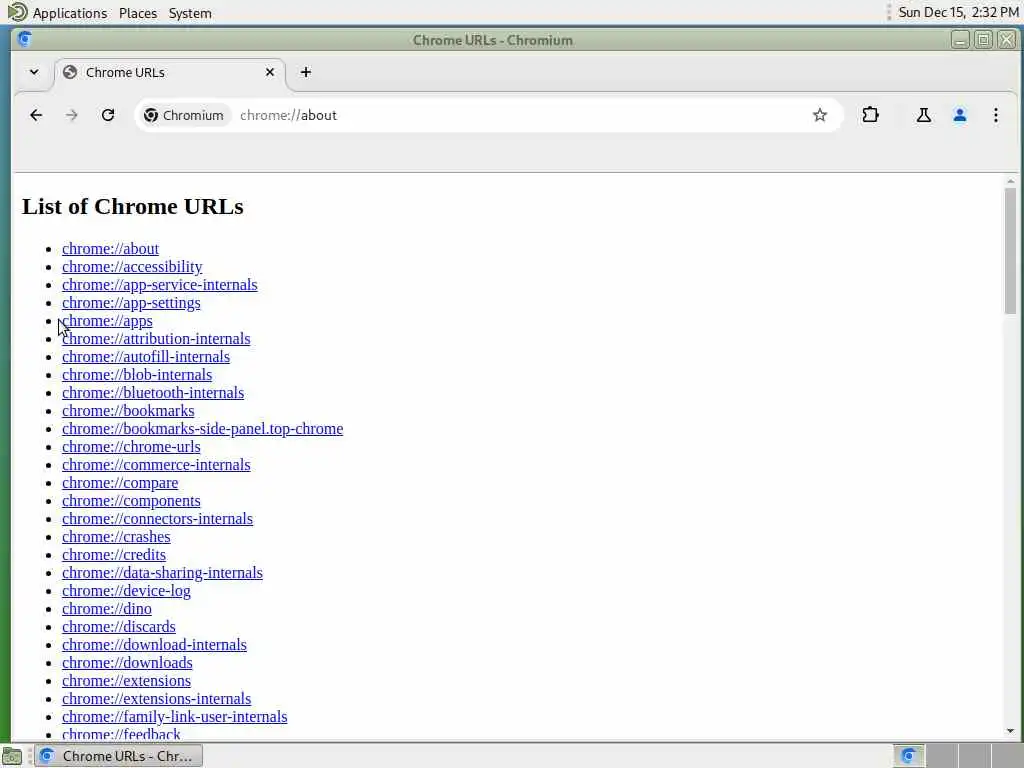Viewport: 1024px width, 768px height.
Task: Bookmark this page with the star icon
Action: tap(820, 116)
